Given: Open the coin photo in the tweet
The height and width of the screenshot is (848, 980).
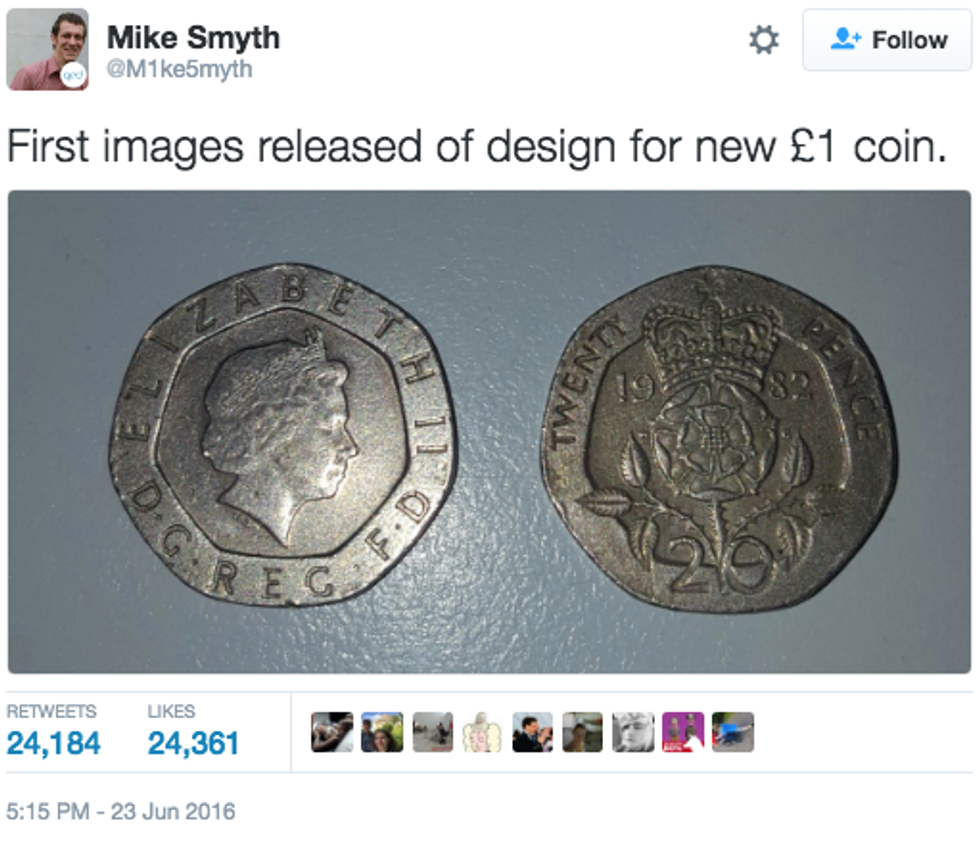Looking at the screenshot, I should tap(489, 432).
